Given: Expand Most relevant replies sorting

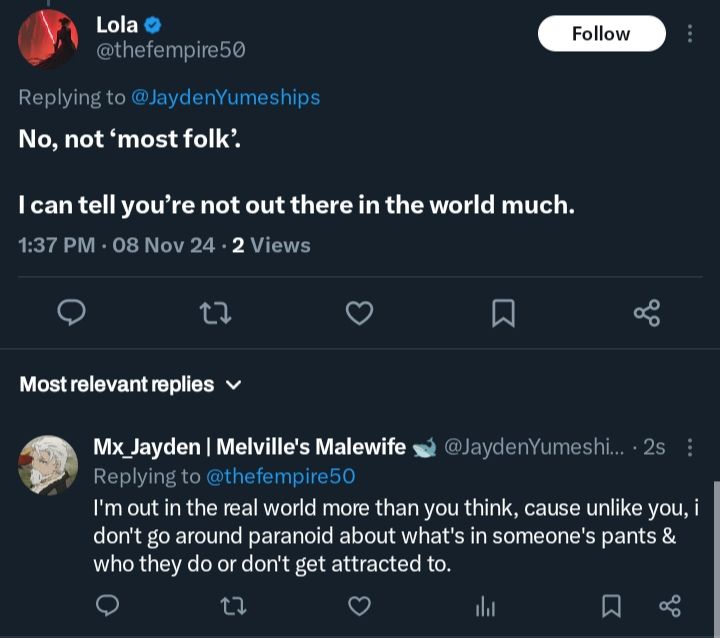Looking at the screenshot, I should 131,384.
